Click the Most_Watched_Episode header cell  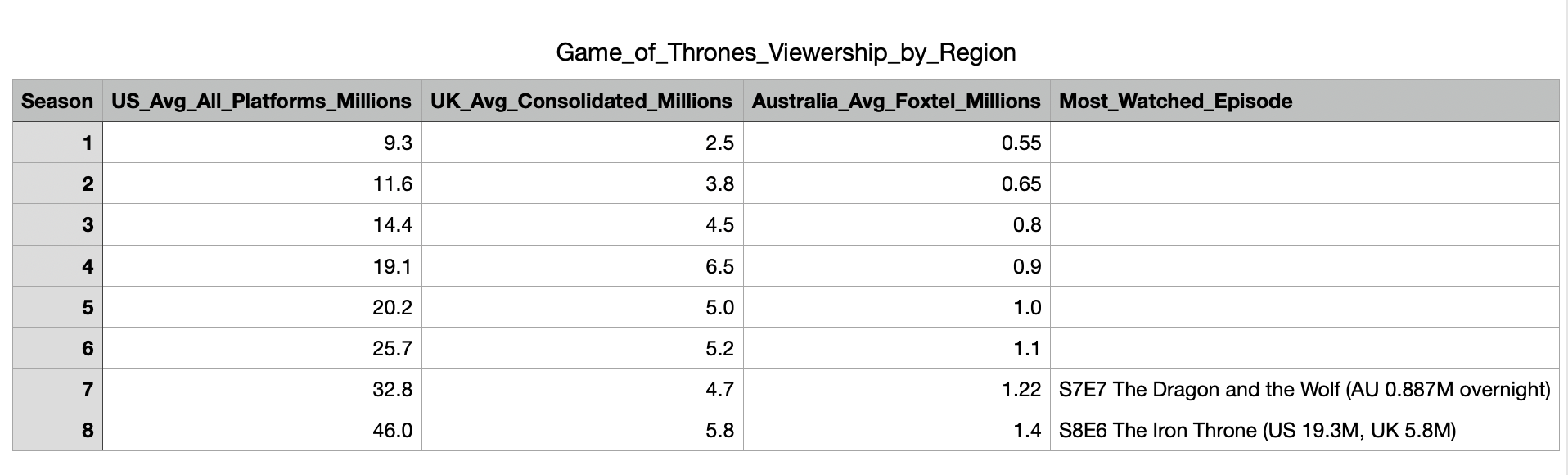(1175, 102)
